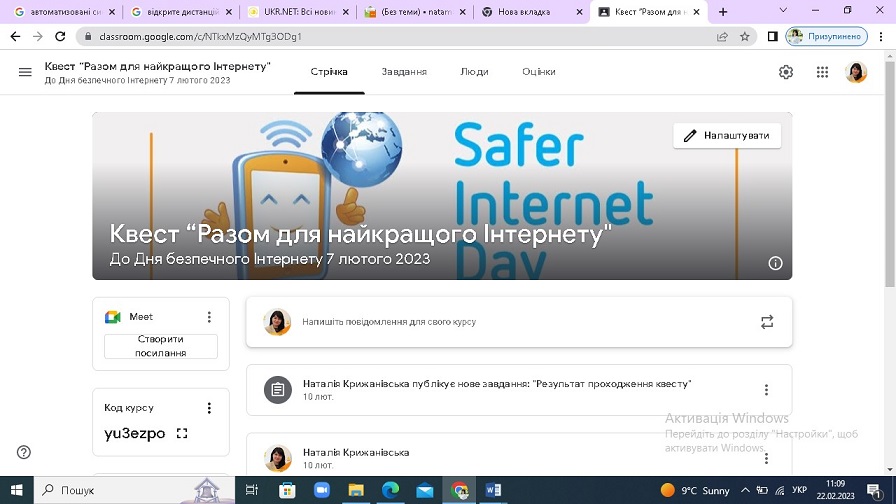Open course code card three-dot menu
The height and width of the screenshot is (504, 896).
pyautogui.click(x=209, y=407)
